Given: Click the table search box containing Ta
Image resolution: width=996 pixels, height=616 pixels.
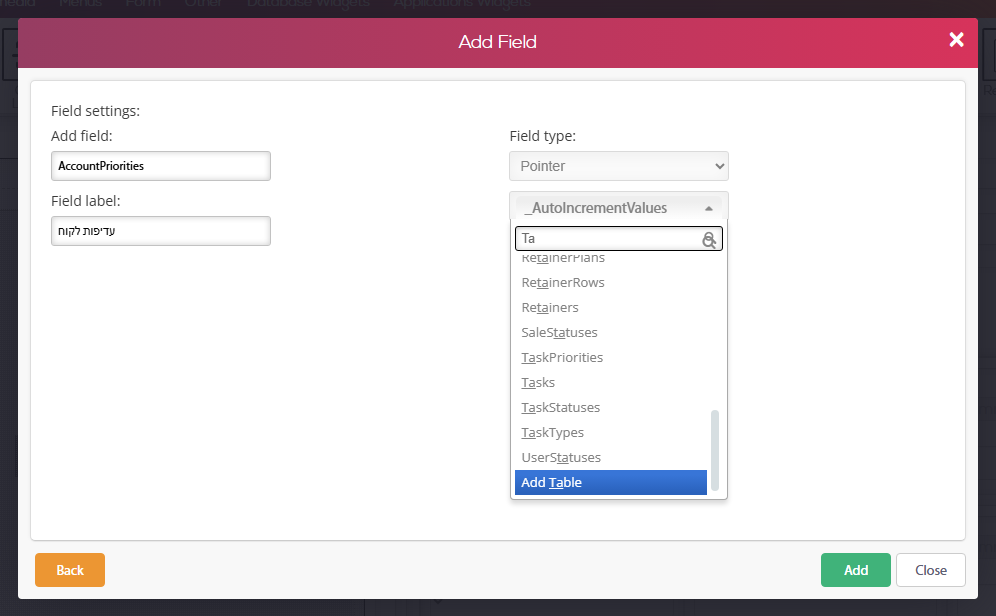Looking at the screenshot, I should click(619, 239).
